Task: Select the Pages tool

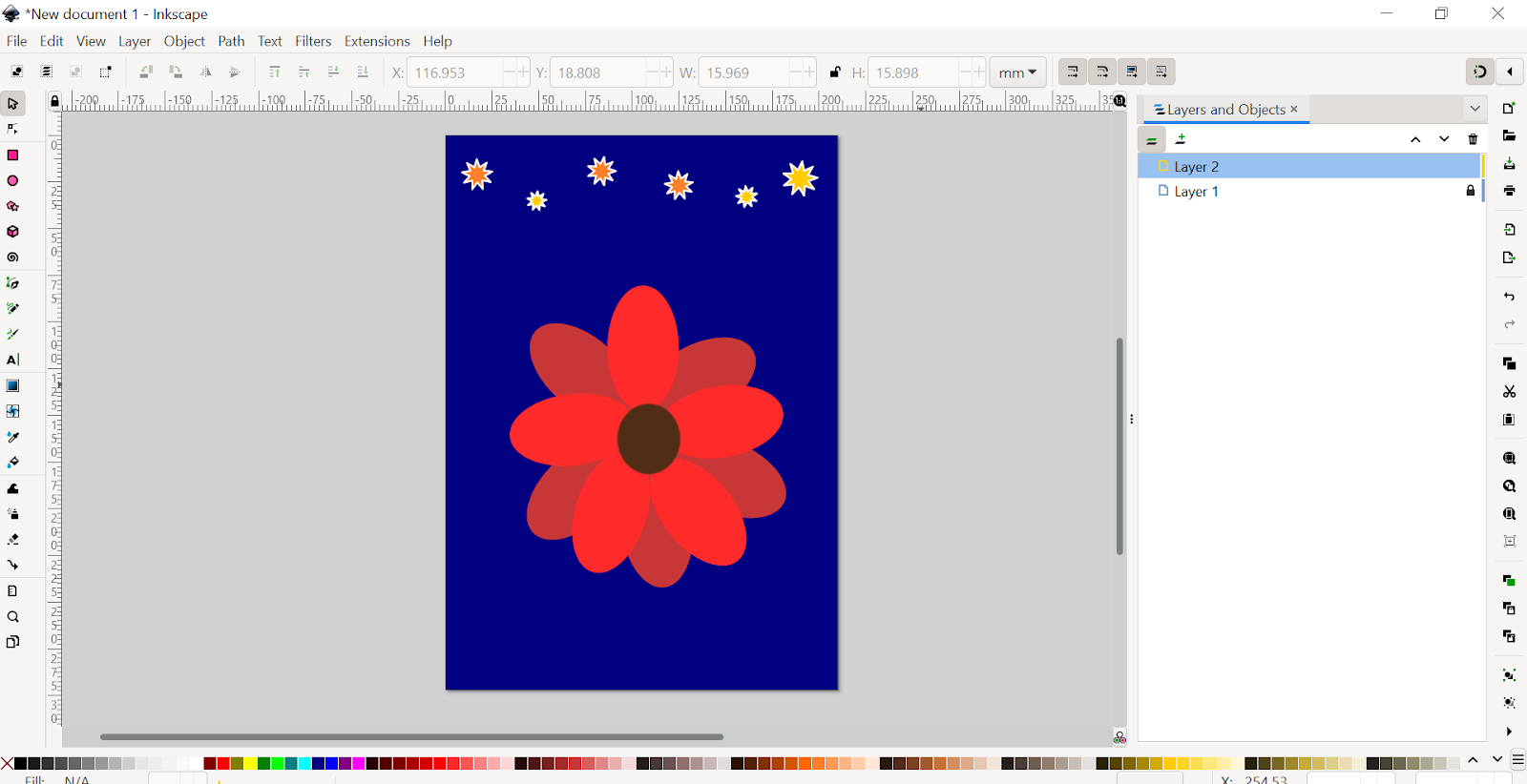Action: (x=13, y=642)
